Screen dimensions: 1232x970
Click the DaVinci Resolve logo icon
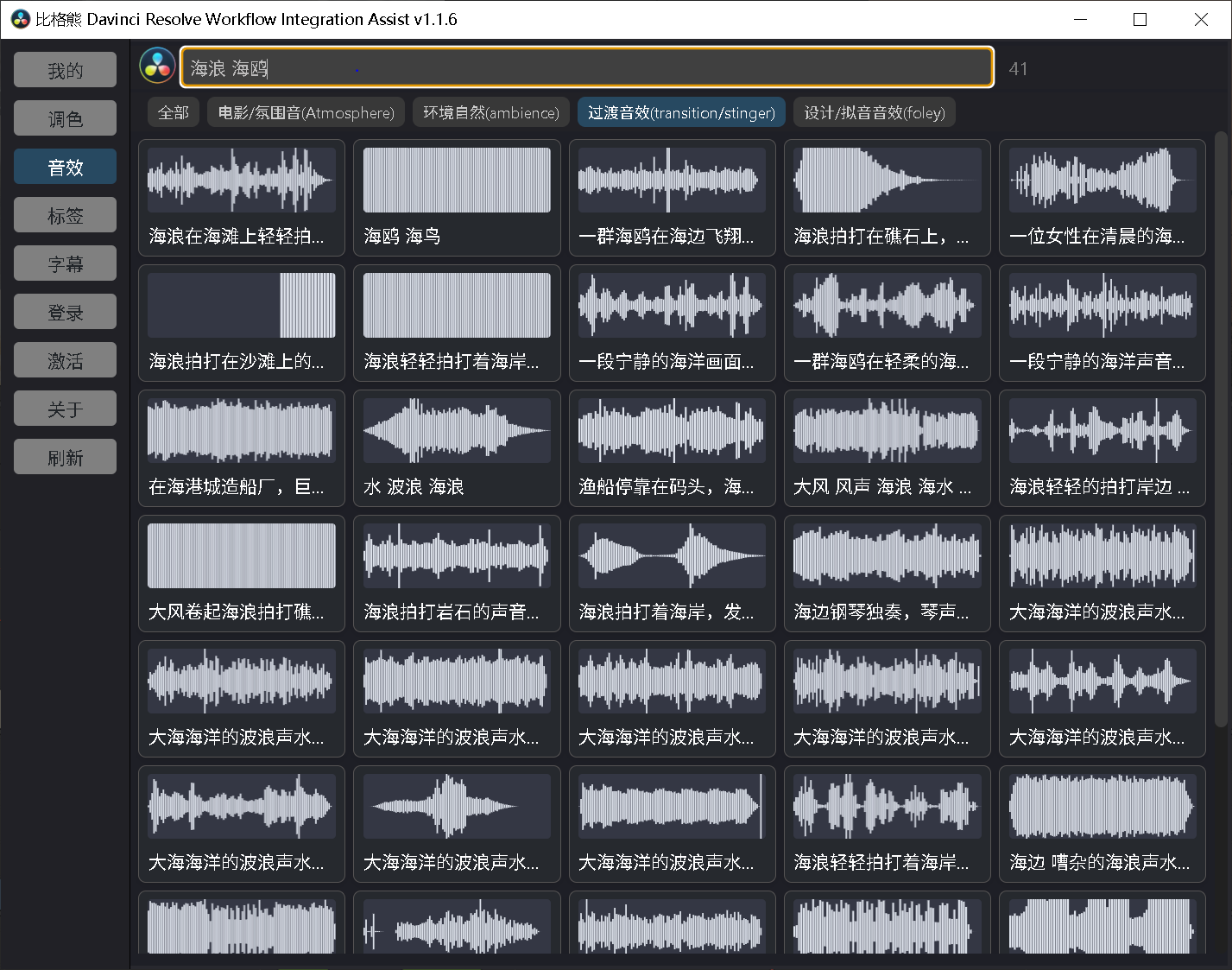[x=157, y=67]
